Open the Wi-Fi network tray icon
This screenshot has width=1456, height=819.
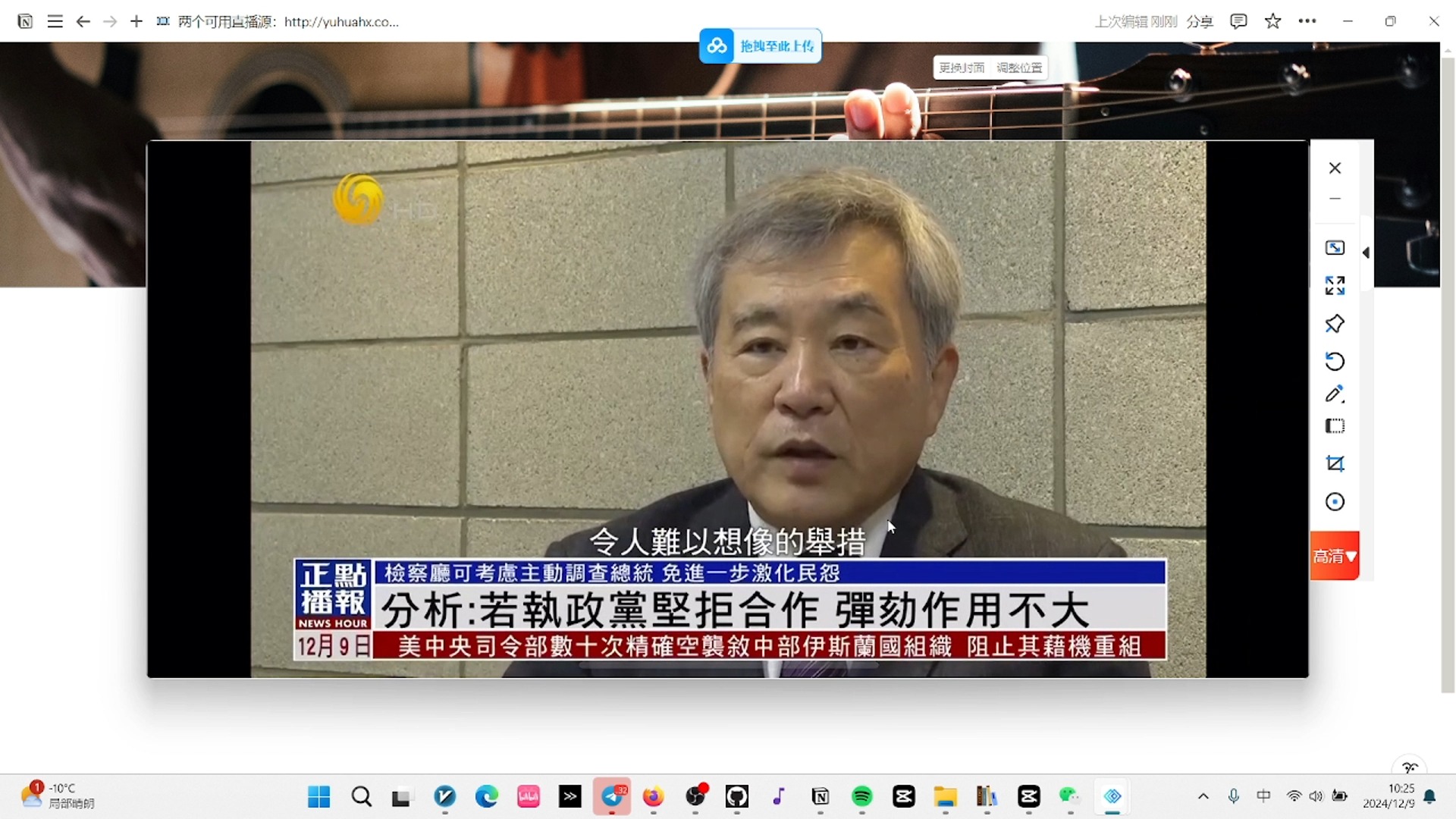click(x=1294, y=796)
